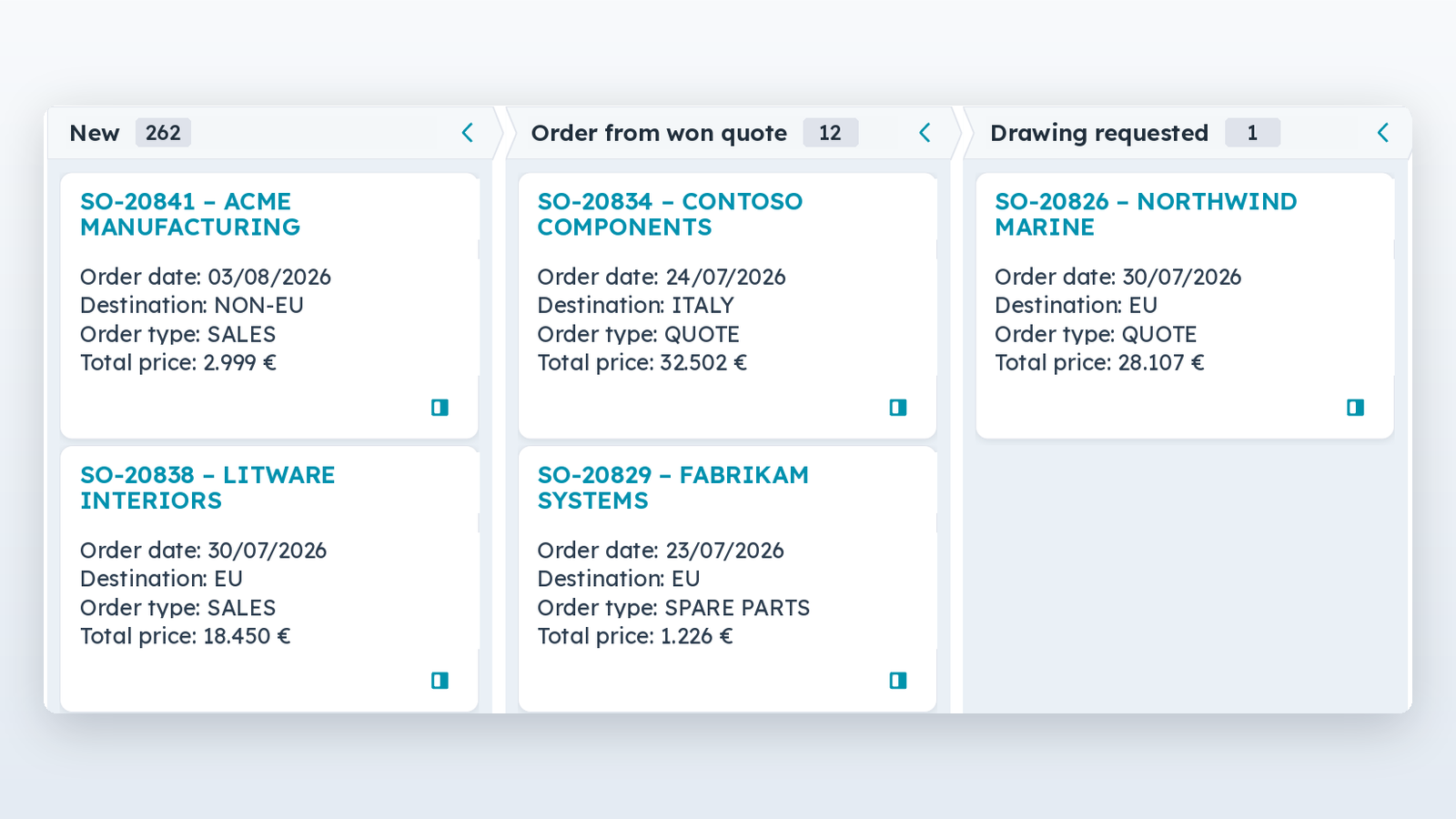Open preview panel icon on SO-20834 card
Screen dimensions: 1456x819
pos(898,407)
